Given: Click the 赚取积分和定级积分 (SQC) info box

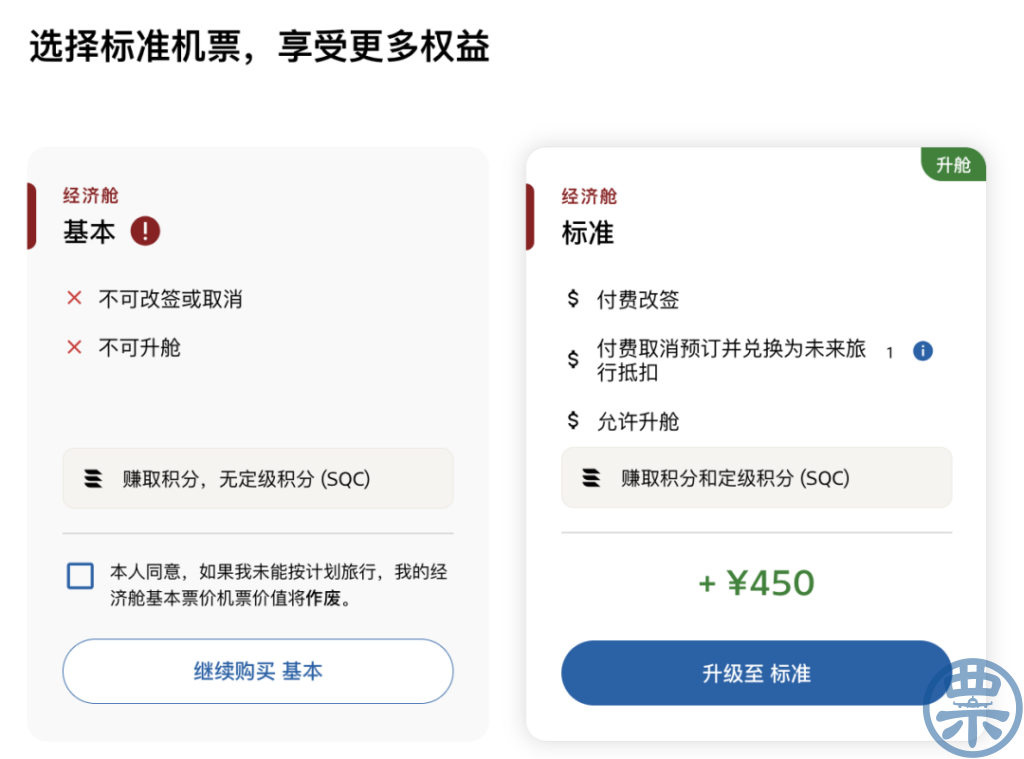Looking at the screenshot, I should point(756,477).
